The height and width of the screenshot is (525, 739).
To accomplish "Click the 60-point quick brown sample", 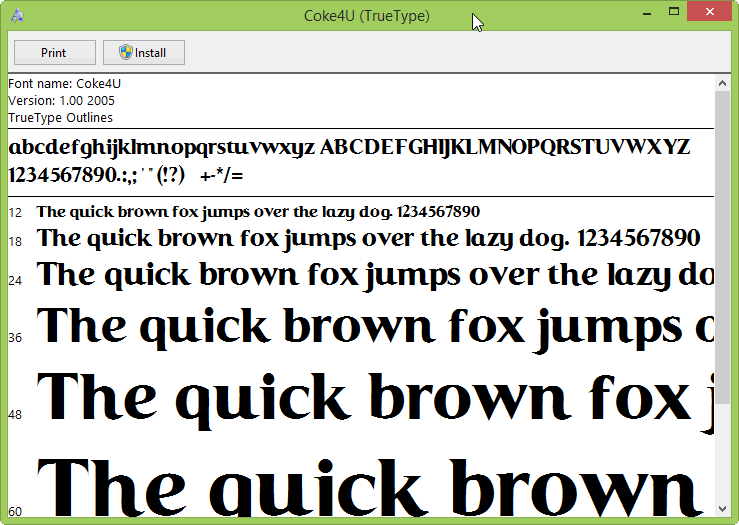I will click(x=370, y=488).
